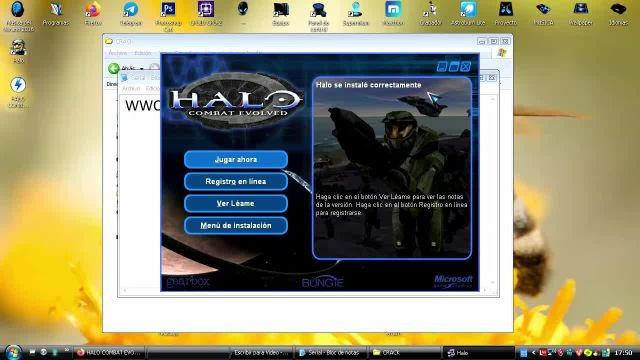Open Panel de control desktop icon
The width and height of the screenshot is (640, 360).
318,16
